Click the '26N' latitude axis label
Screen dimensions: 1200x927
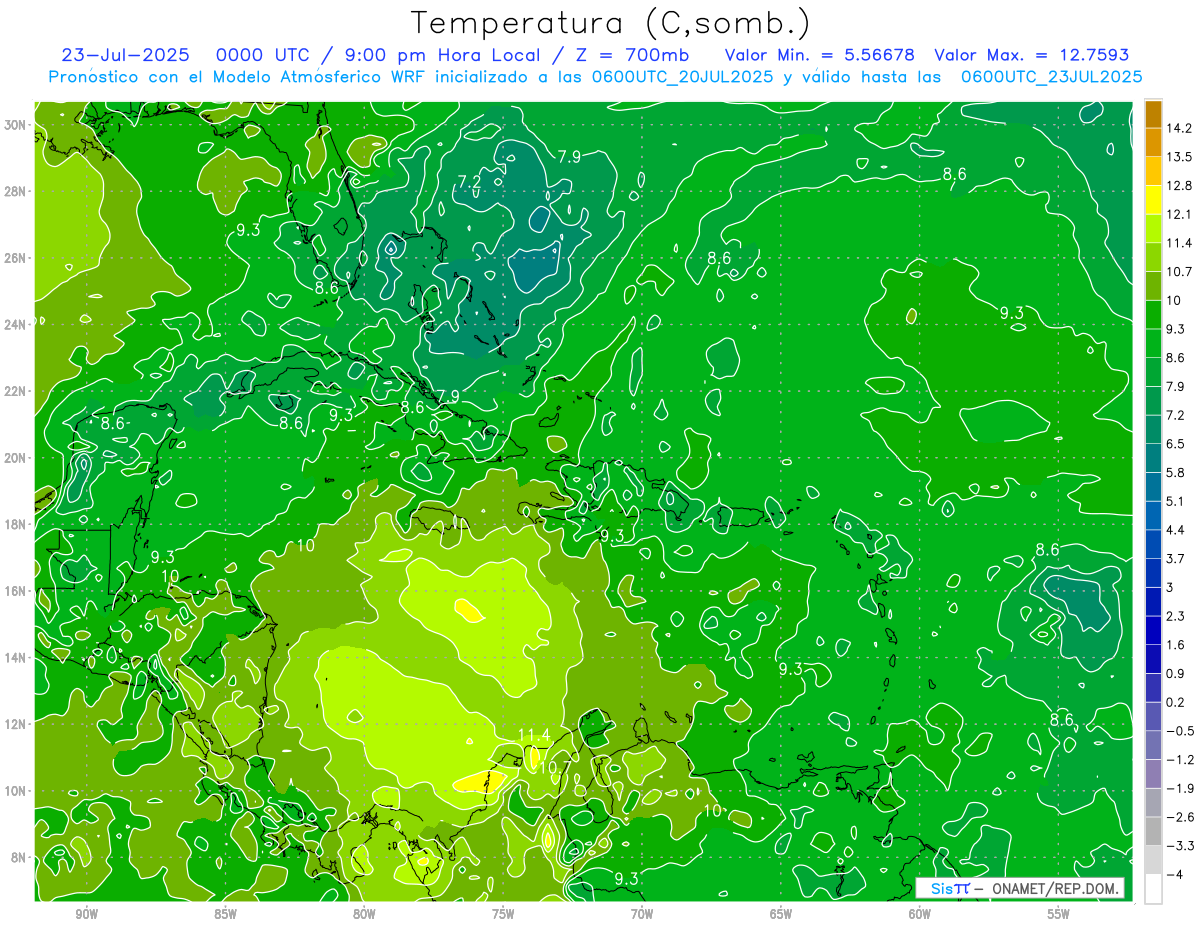click(x=16, y=258)
